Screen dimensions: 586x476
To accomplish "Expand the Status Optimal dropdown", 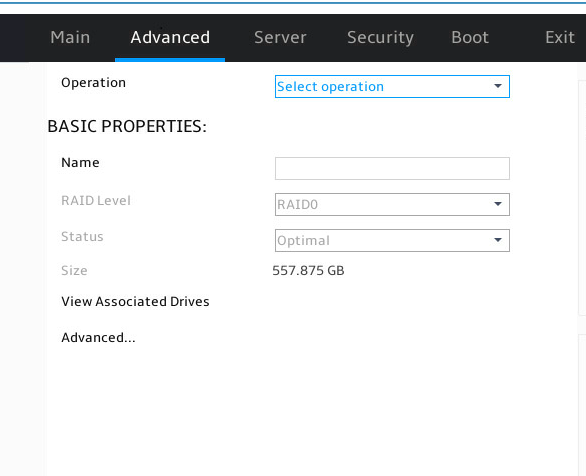I will (392, 240).
